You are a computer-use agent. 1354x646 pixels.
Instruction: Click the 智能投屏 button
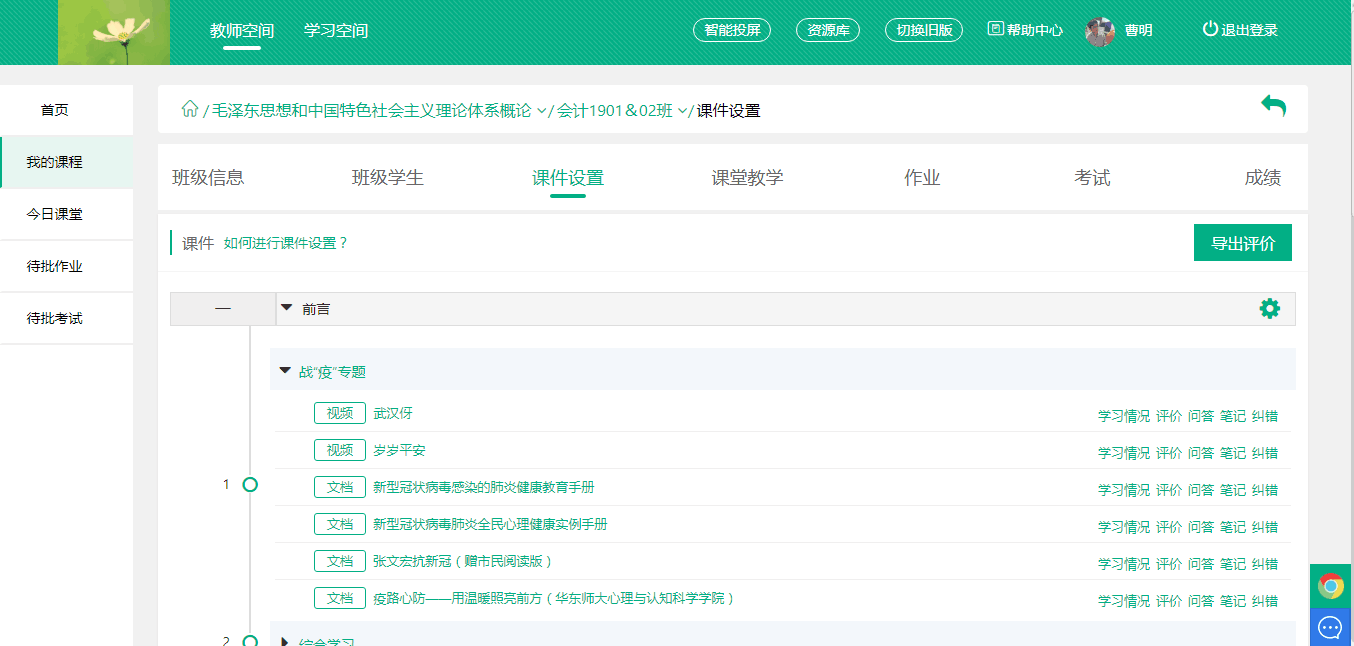click(732, 30)
